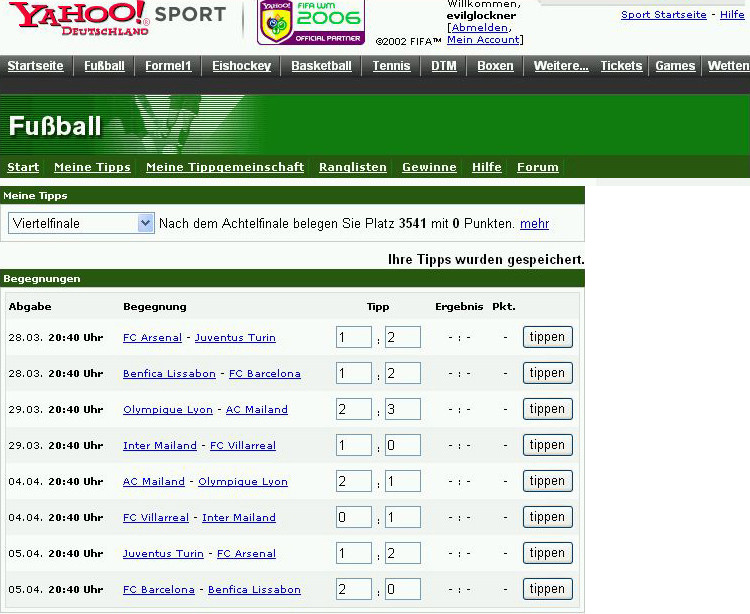Focus home score field for Inter Mailand - FC Villarreal
This screenshot has width=750, height=614.
click(x=354, y=445)
